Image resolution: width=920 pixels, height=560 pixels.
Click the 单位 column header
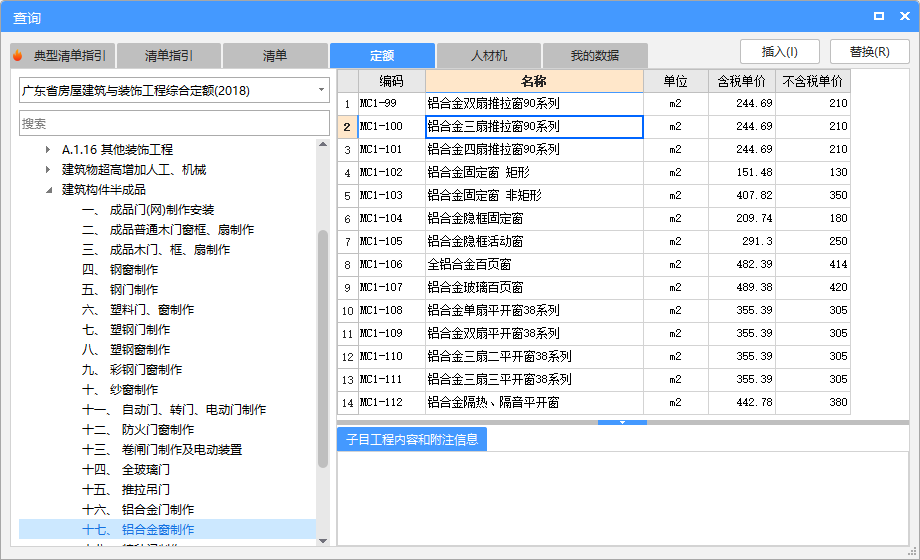coord(675,81)
